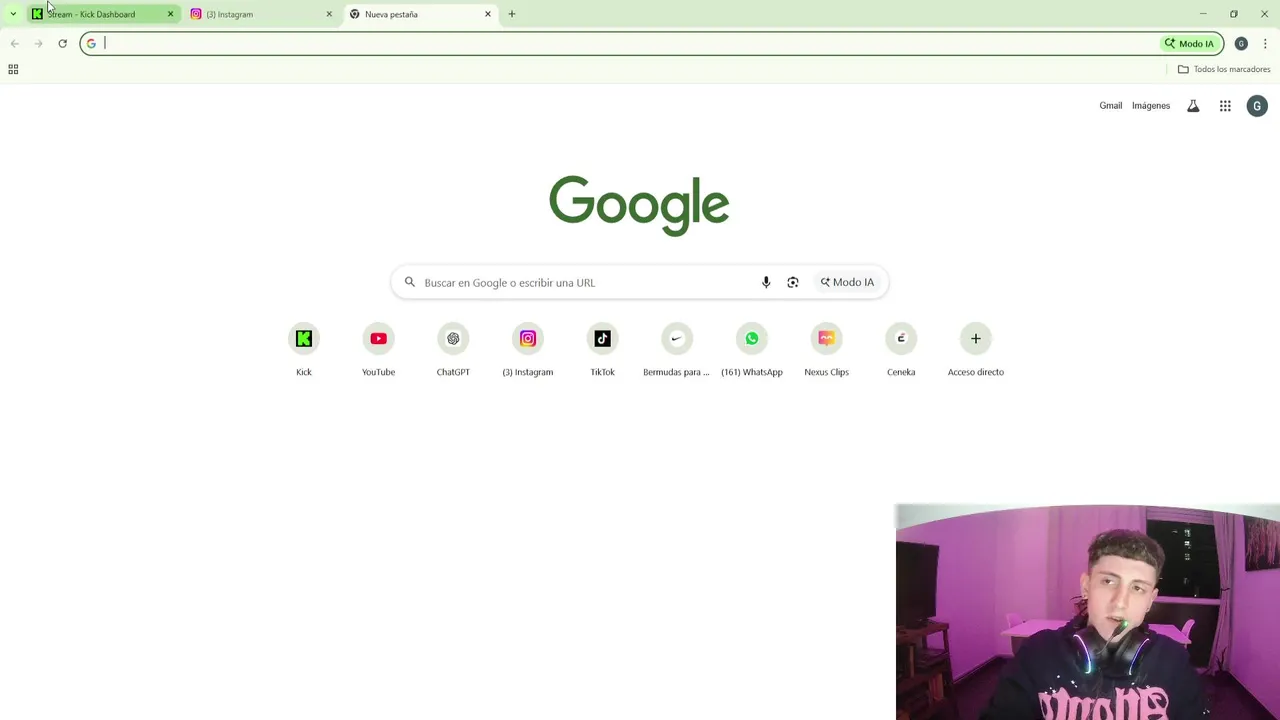
Task: Open the Nexus Clips shortcut tile
Action: [x=826, y=350]
